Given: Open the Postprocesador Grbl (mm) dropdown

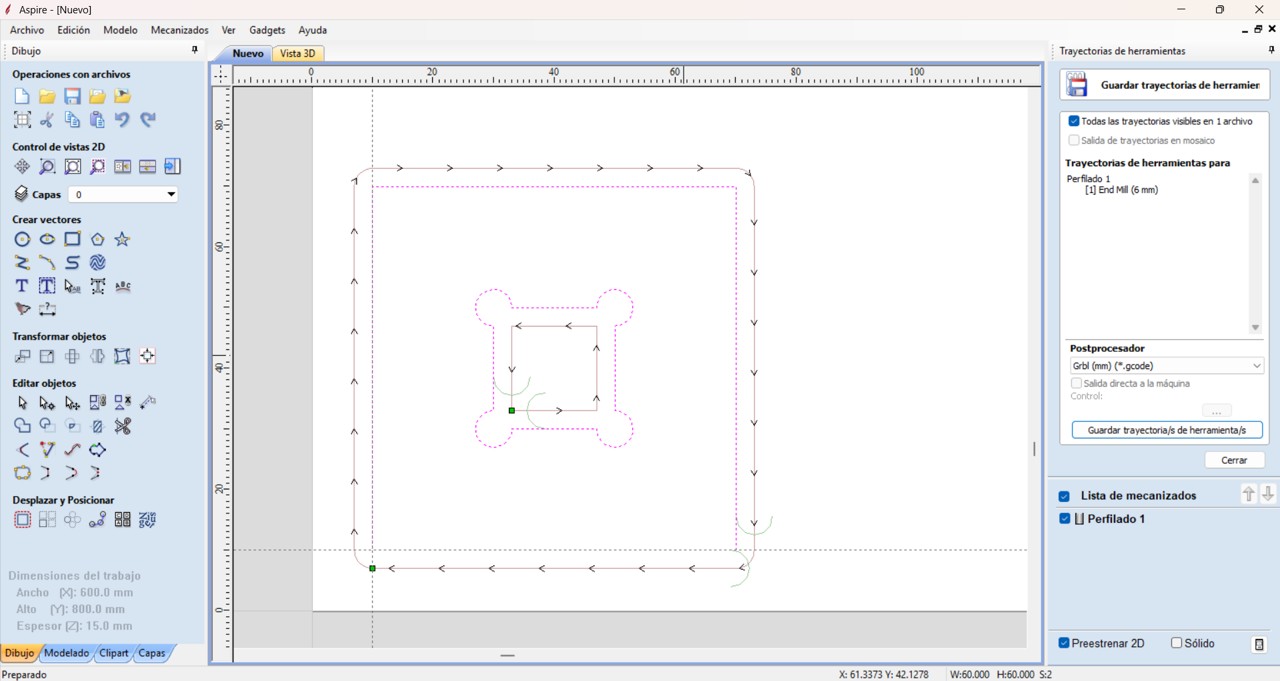Looking at the screenshot, I should pyautogui.click(x=1167, y=366).
